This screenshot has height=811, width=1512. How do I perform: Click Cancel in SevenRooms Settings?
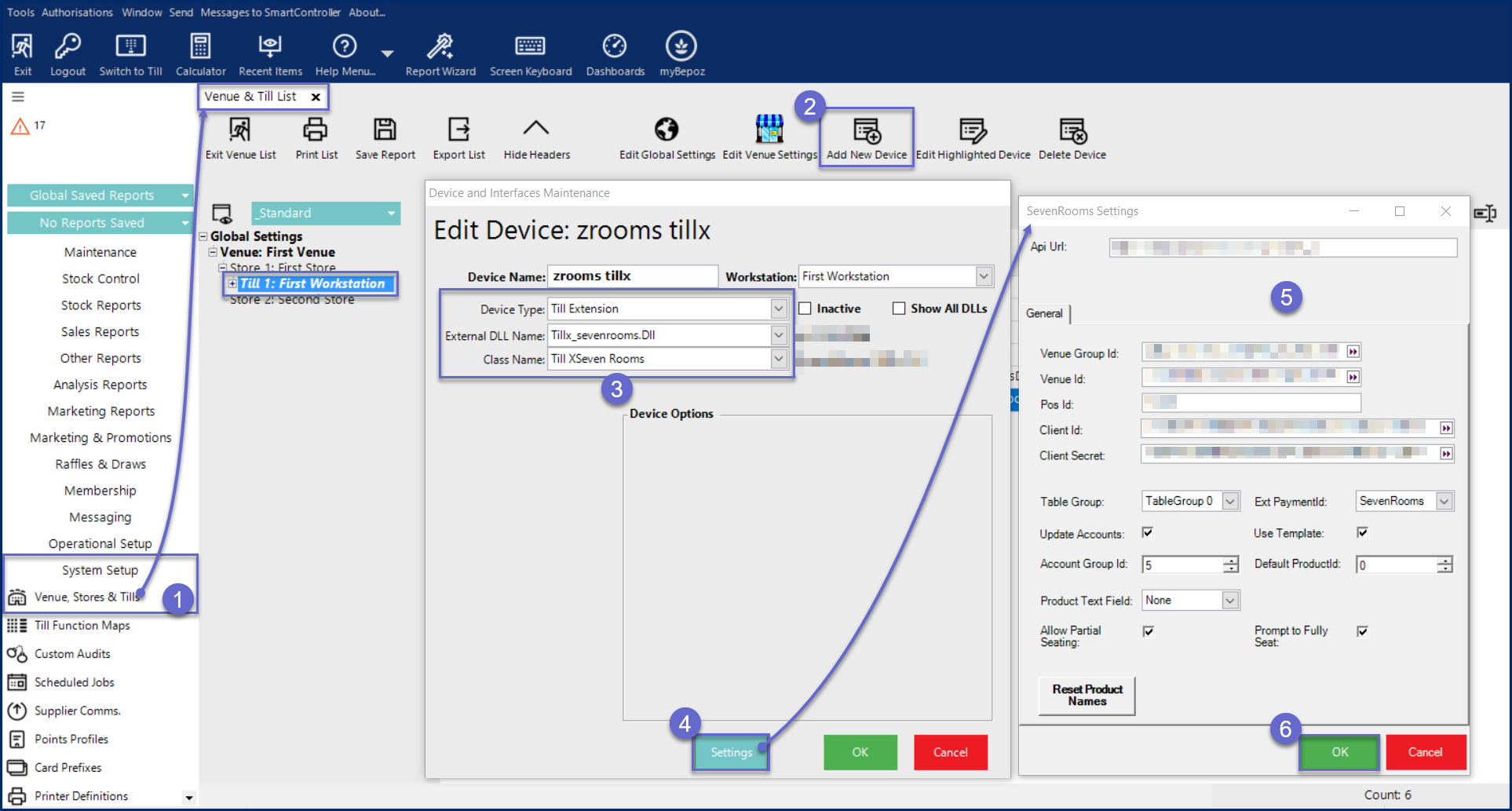click(1426, 752)
